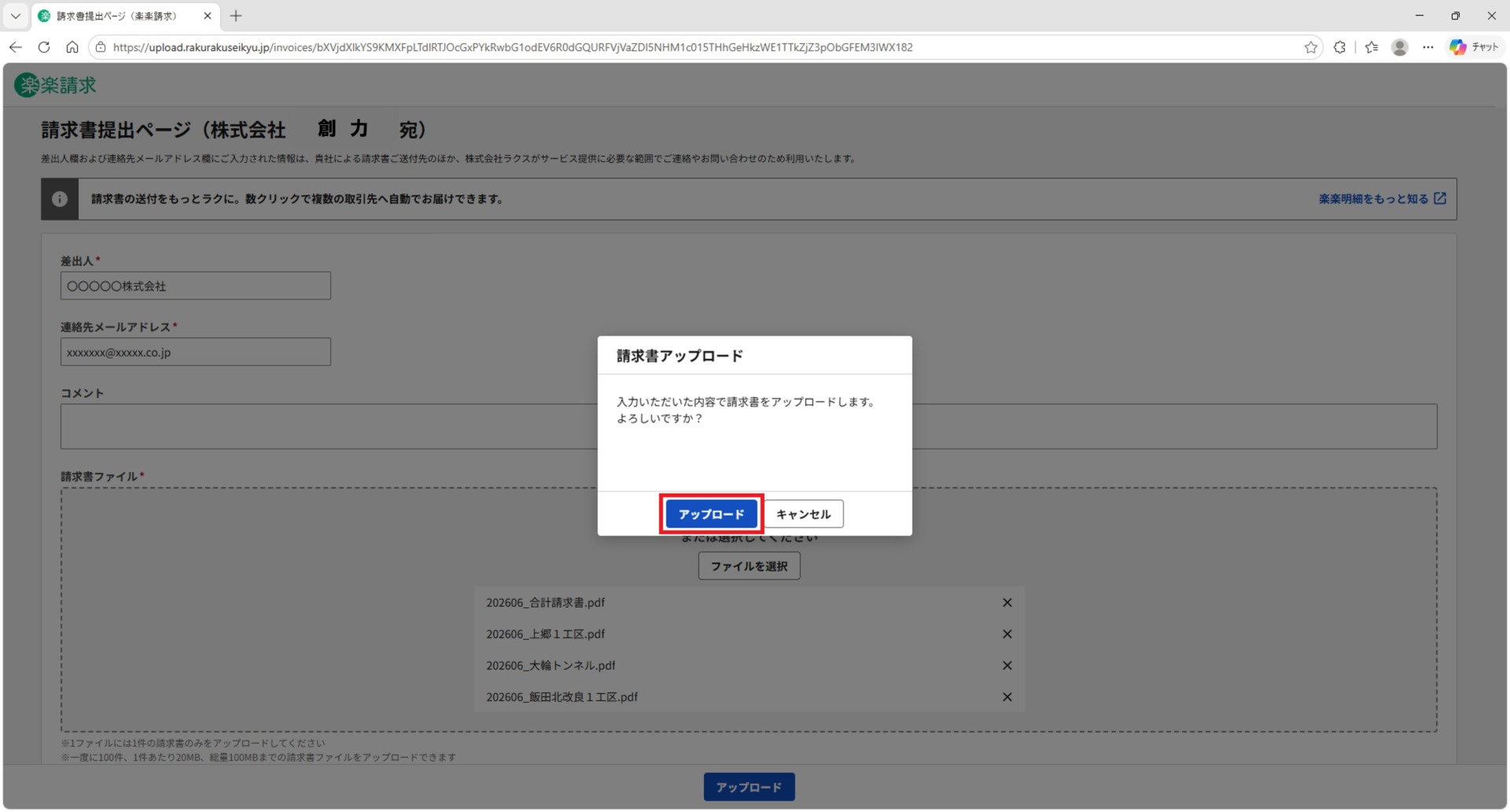The height and width of the screenshot is (812, 1510).
Task: Minimize the browser window
Action: click(1420, 16)
